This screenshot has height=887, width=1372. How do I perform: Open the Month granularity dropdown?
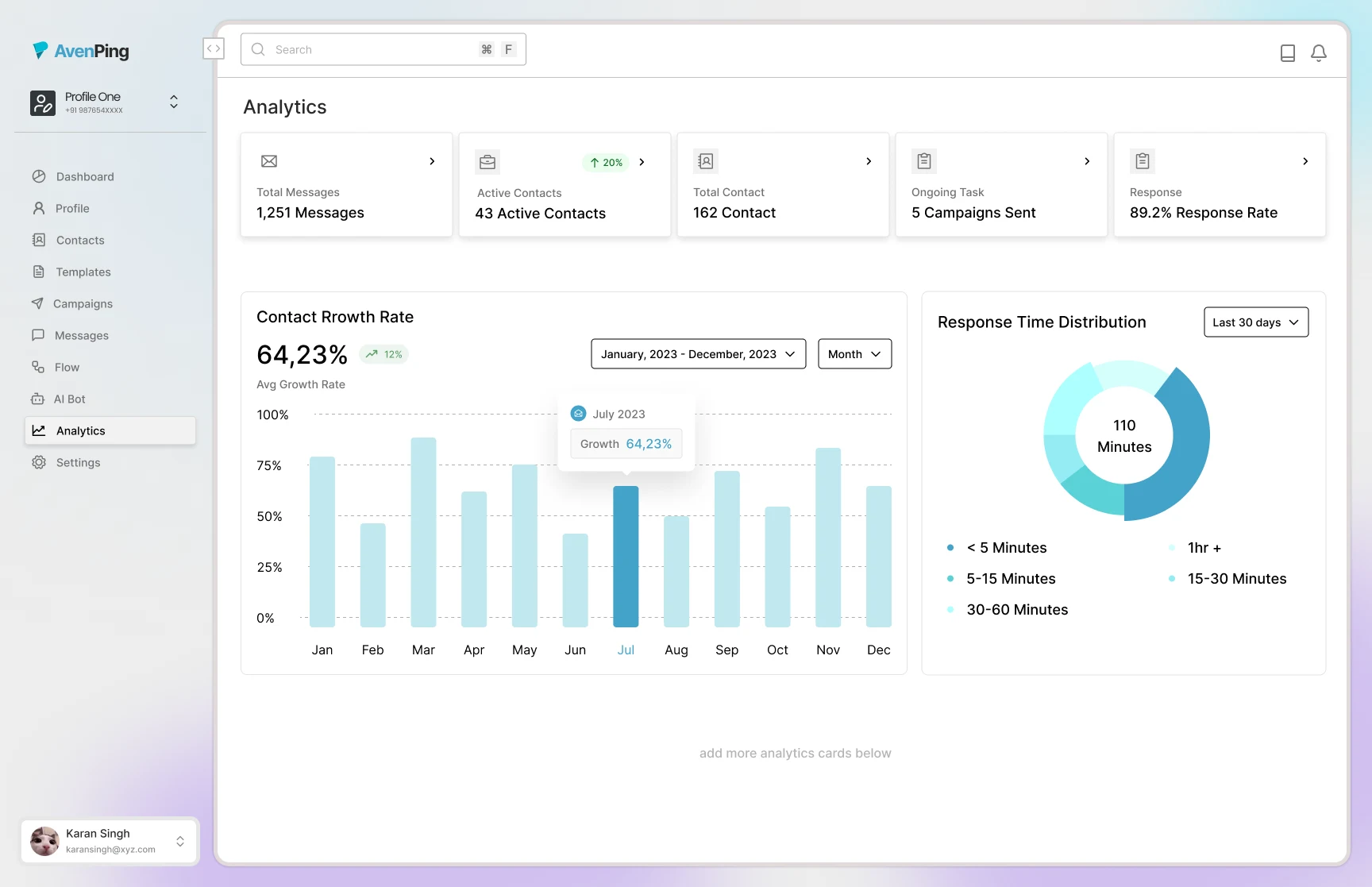pos(854,354)
